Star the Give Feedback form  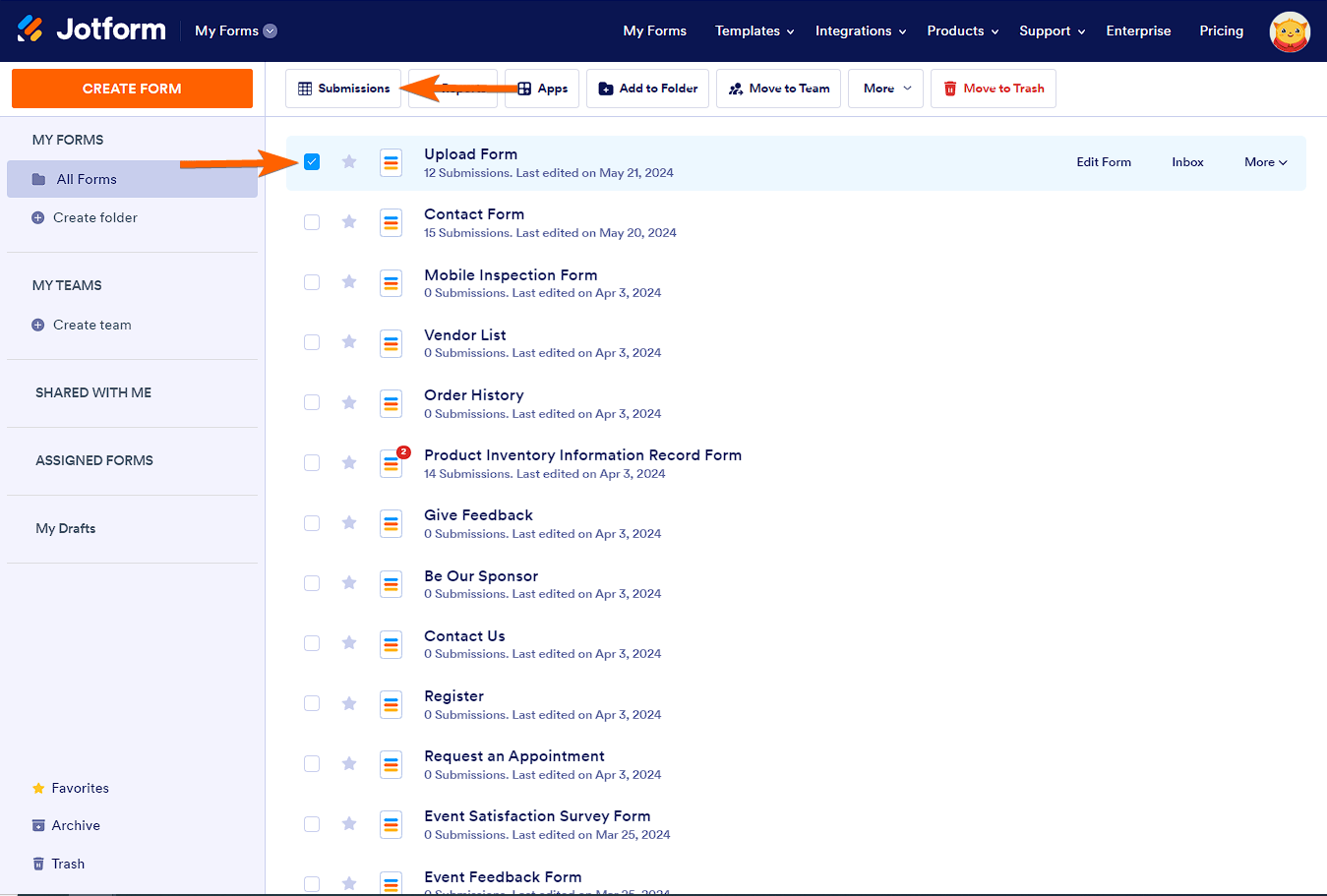pos(349,522)
